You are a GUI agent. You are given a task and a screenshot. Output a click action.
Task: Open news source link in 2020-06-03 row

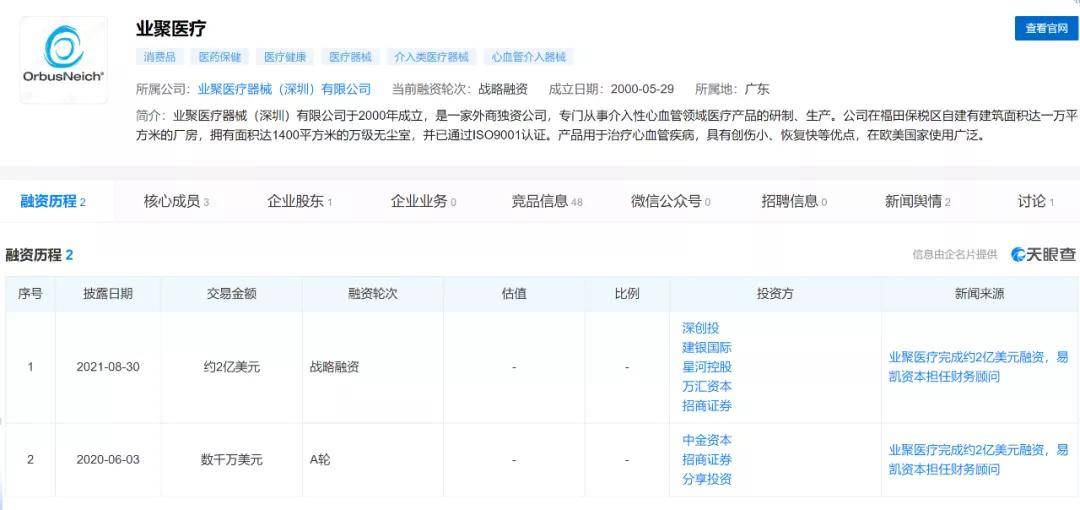979,460
